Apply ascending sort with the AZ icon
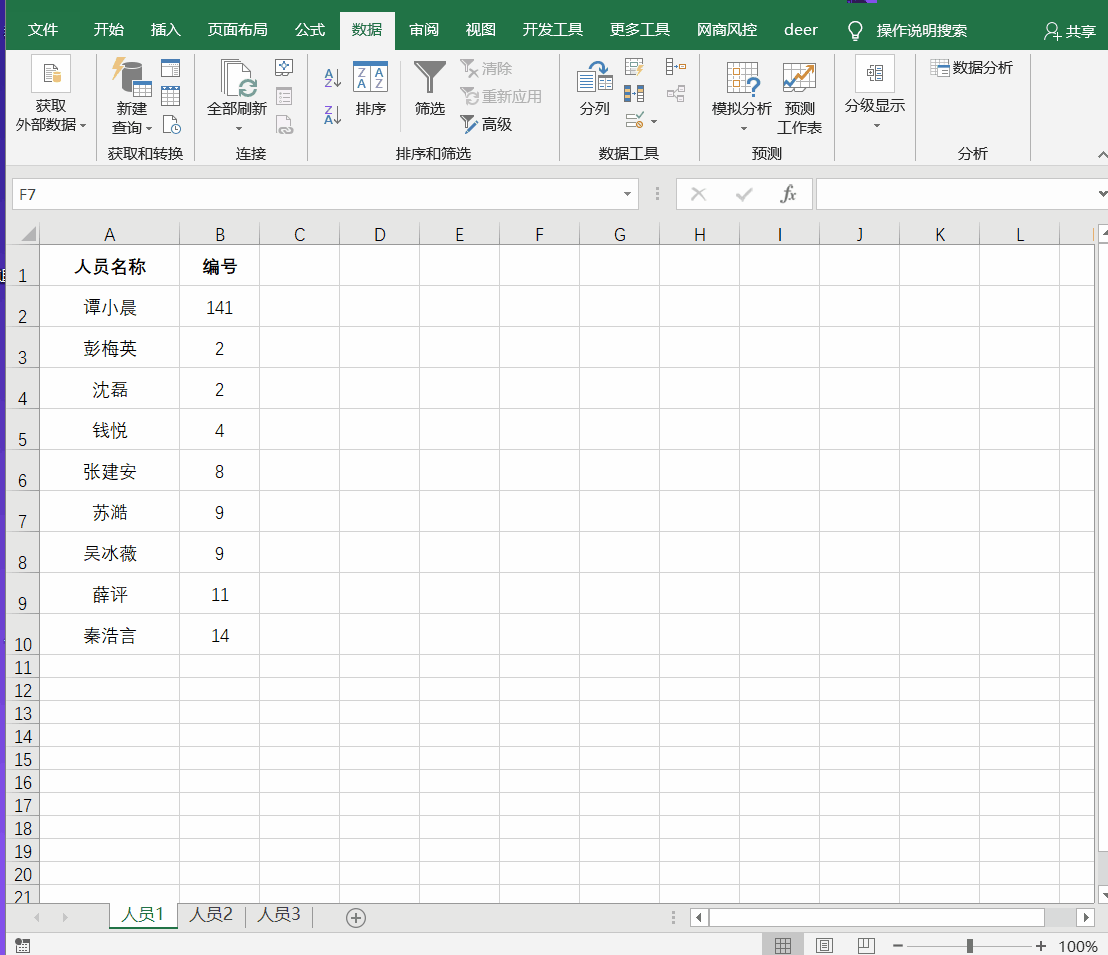Viewport: 1108px width, 955px height. tap(331, 76)
